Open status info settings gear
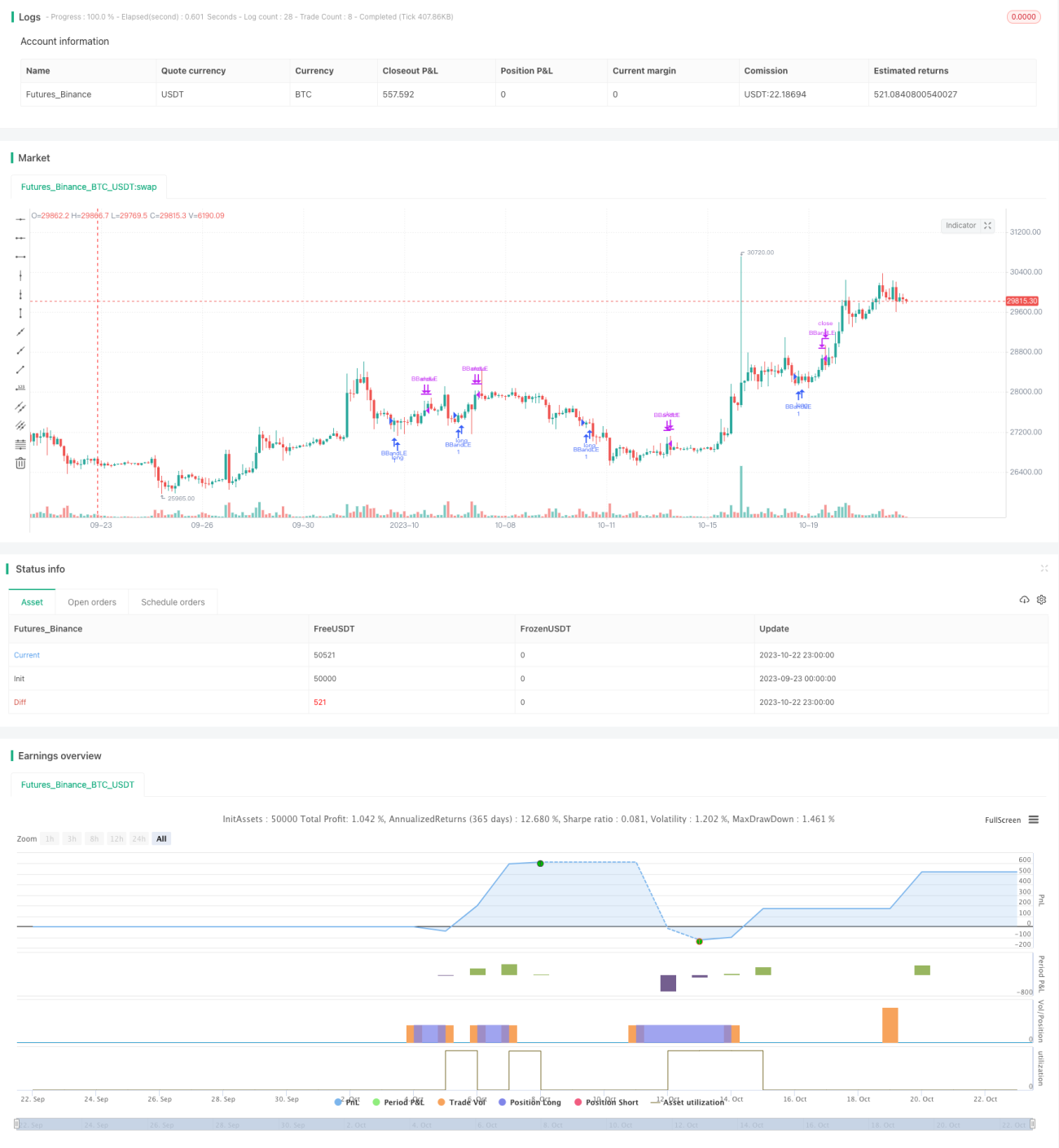Screen dimensions: 1059x1148 (1041, 600)
